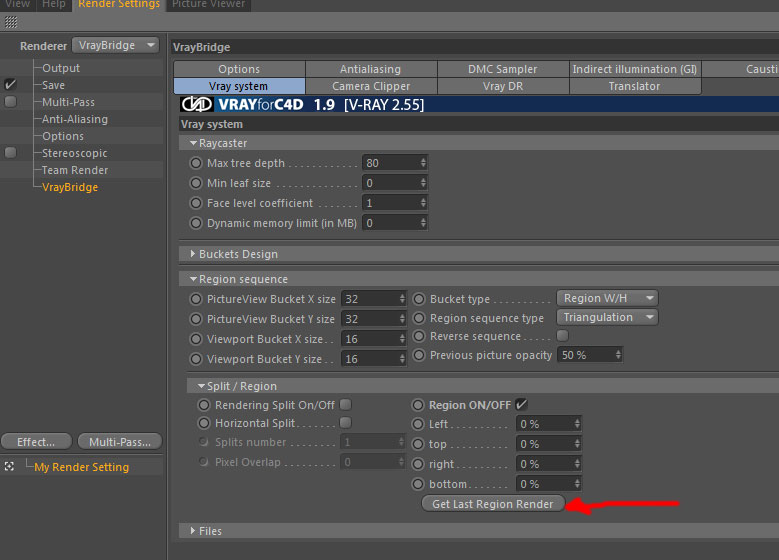
Task: Click the animation dot for Bucket type
Action: pyautogui.click(x=419, y=299)
